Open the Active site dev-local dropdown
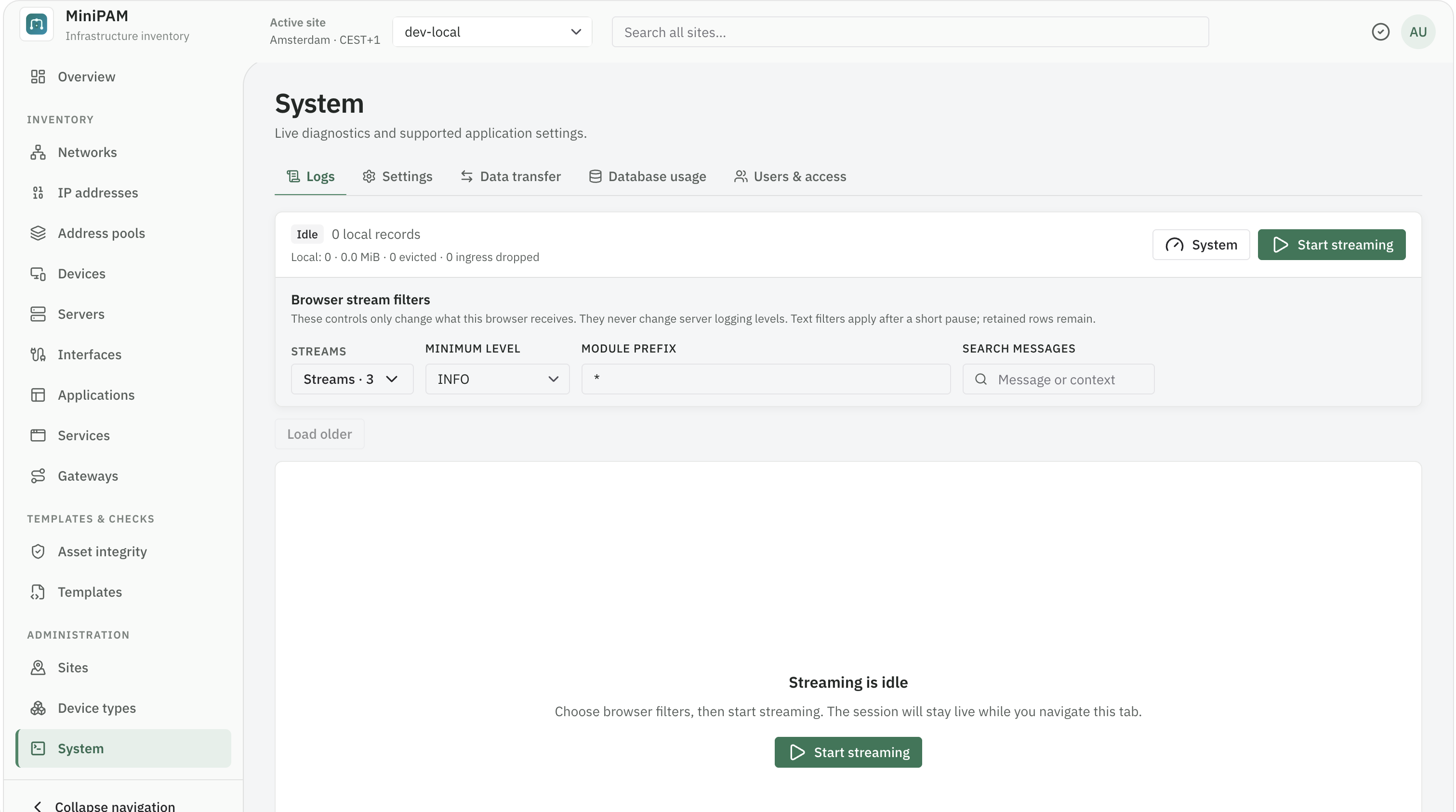This screenshot has height=812, width=1456. pyautogui.click(x=492, y=32)
